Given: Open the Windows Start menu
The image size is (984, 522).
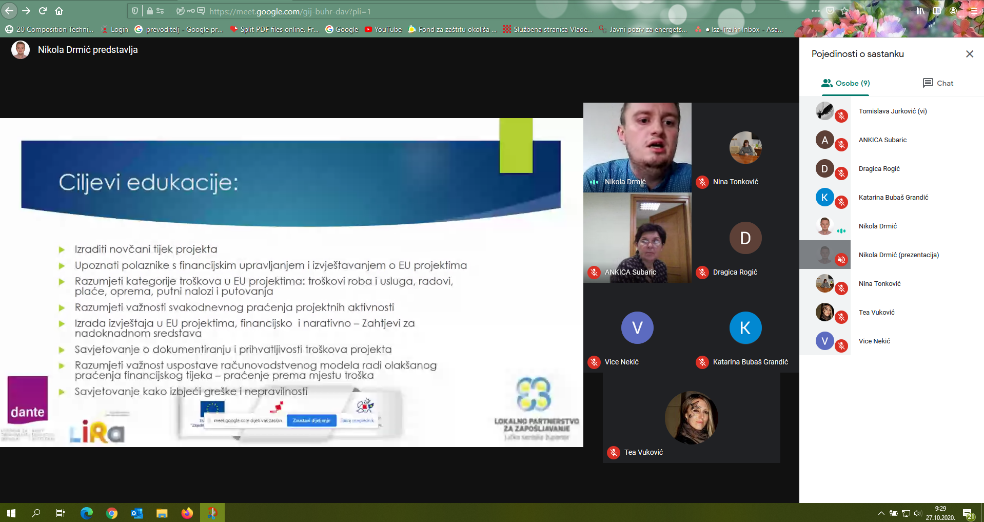Looking at the screenshot, I should coord(12,512).
